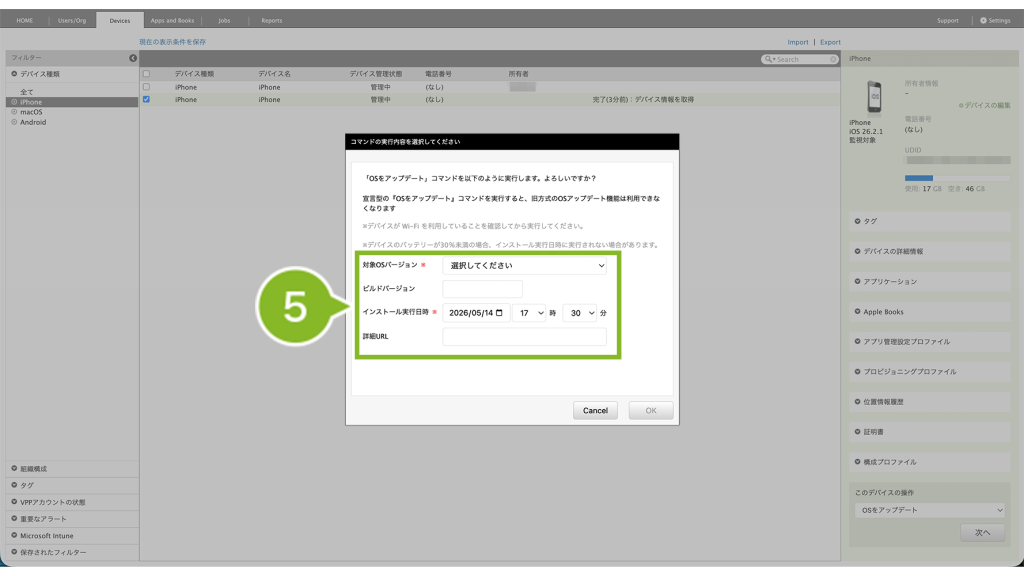Open the Reports tab
This screenshot has width=1024, height=576.
[x=272, y=20]
